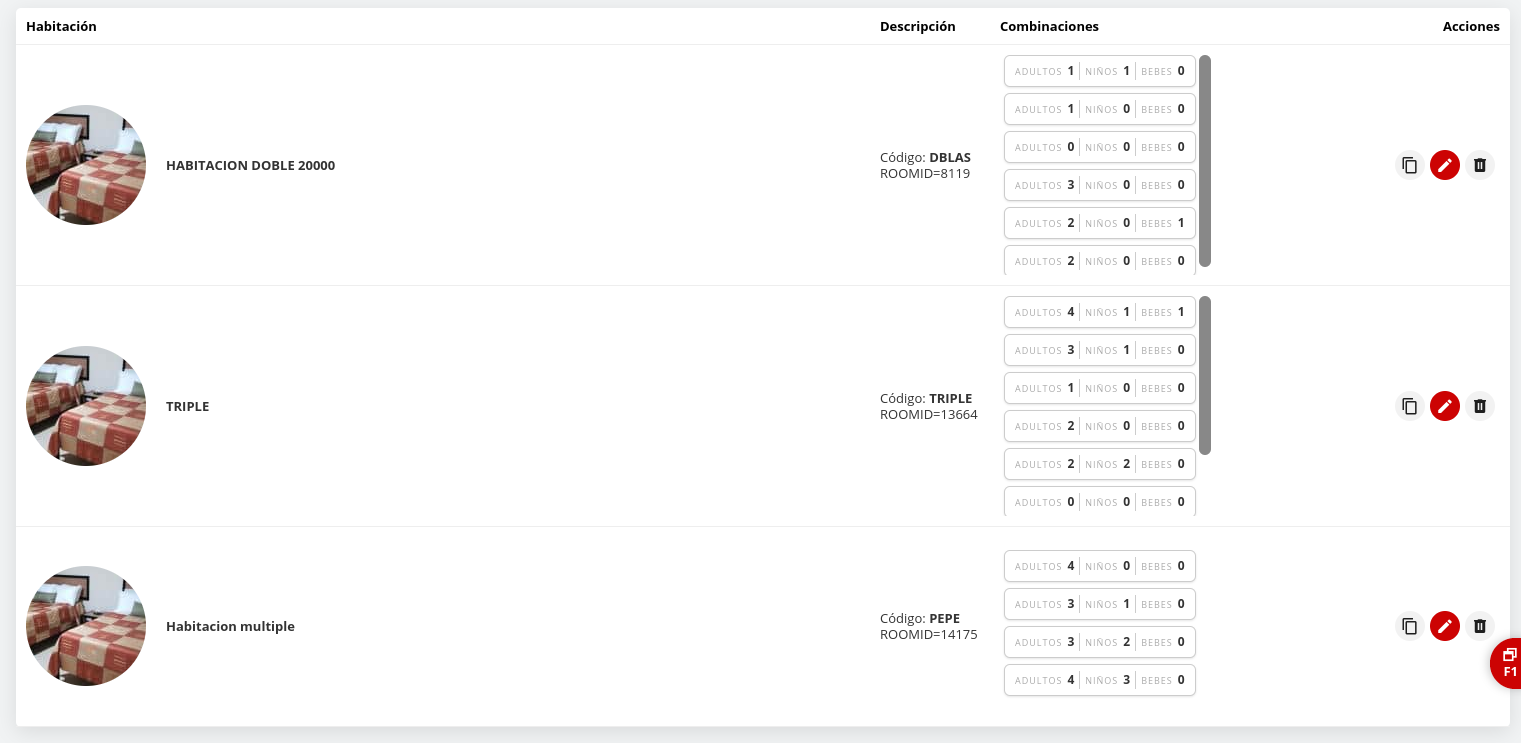Delete the HABITACION DOBLE 20000 room

tap(1480, 165)
